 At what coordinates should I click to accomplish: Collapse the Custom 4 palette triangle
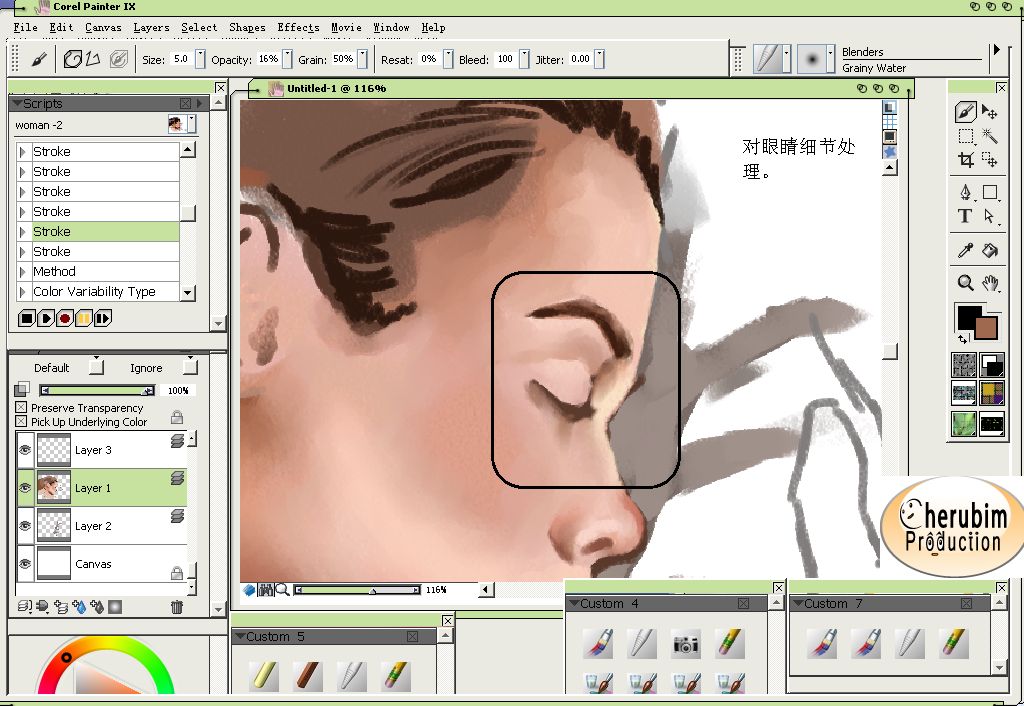coord(573,603)
